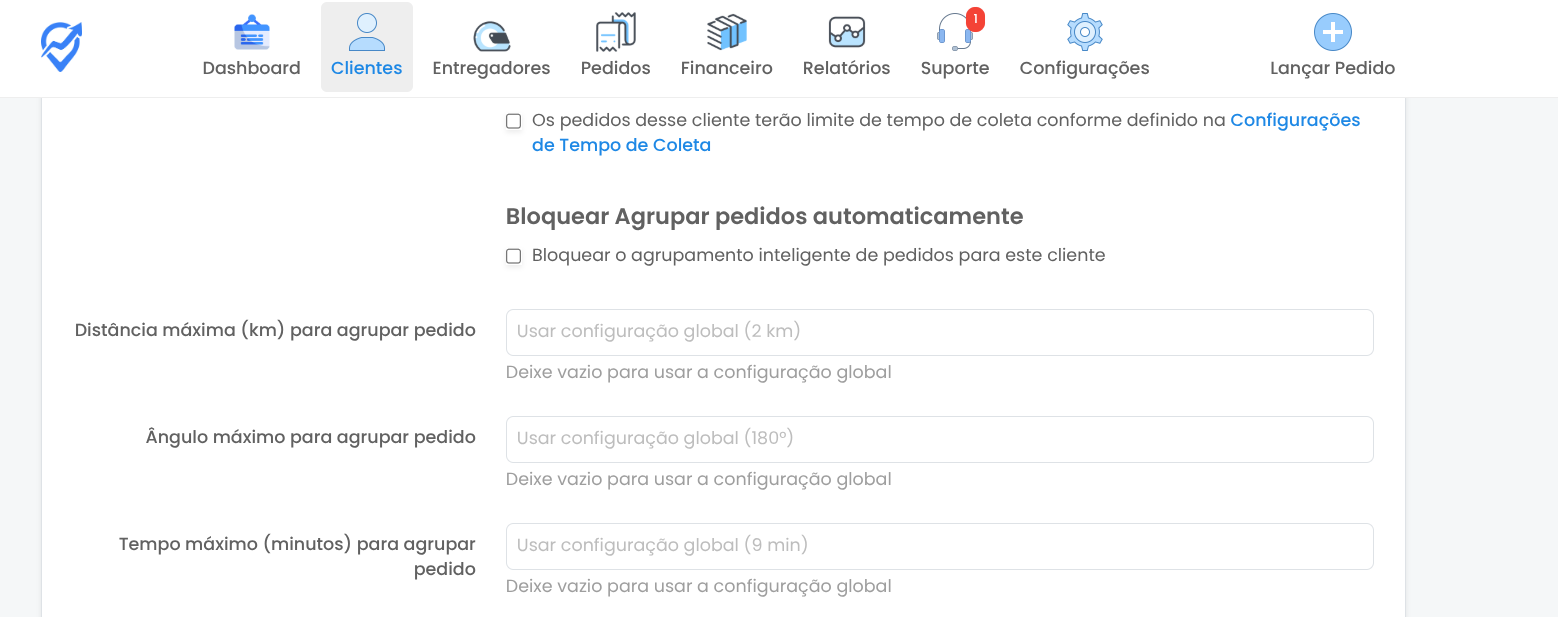Viewport: 1558px width, 617px height.
Task: Check Bloquear o agrupamento inteligente checkbox
Action: [x=514, y=256]
